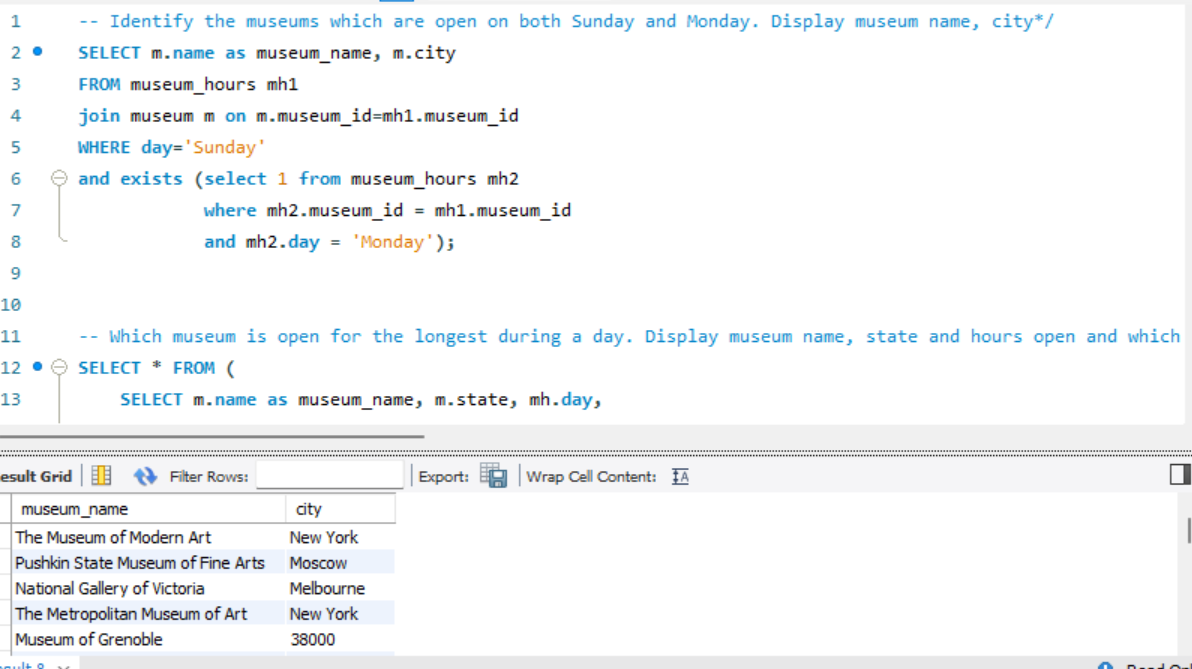1192x669 pixels.
Task: Collapse the SELECT block fold on line 12
Action: 59,367
